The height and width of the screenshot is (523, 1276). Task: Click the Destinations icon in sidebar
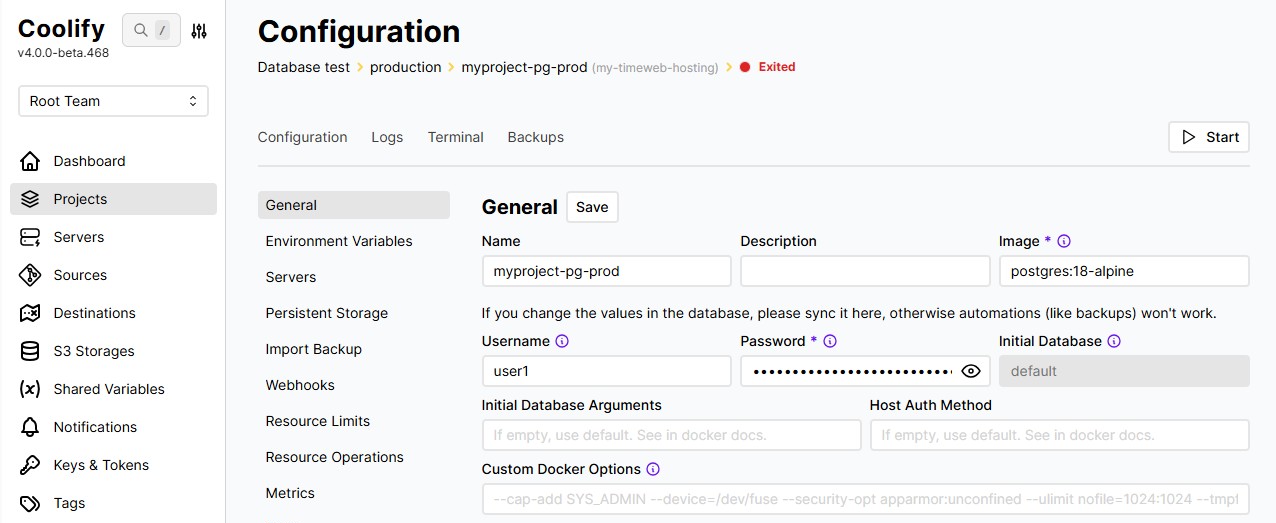(x=30, y=313)
